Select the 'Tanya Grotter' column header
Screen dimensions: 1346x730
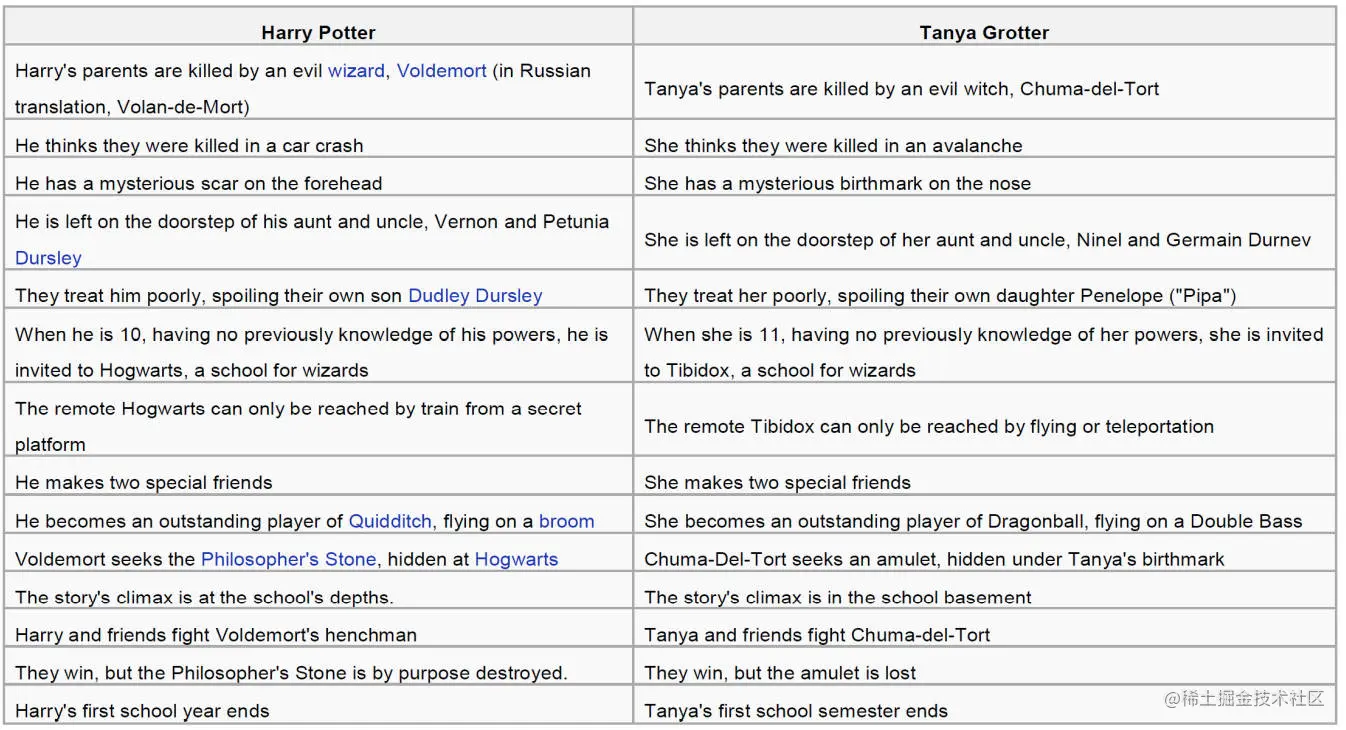[984, 32]
